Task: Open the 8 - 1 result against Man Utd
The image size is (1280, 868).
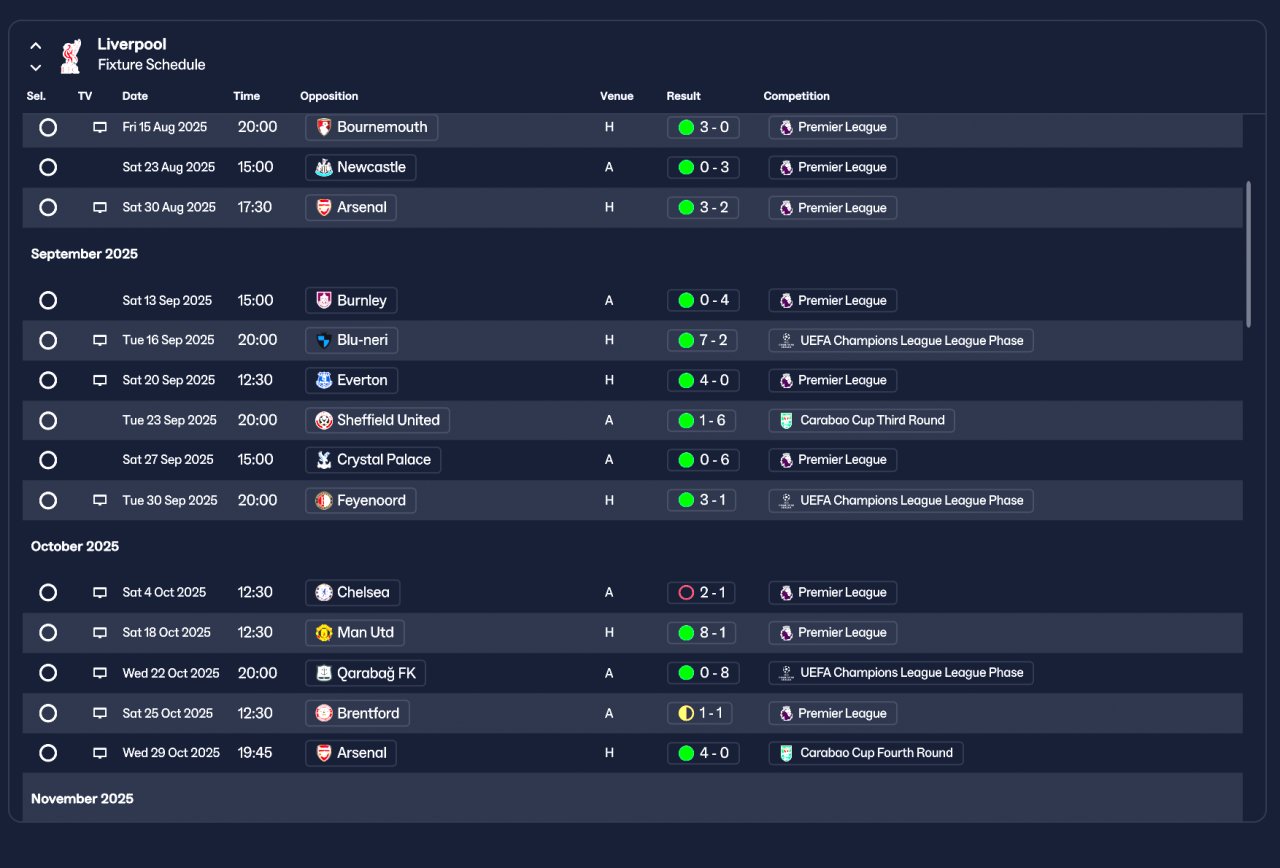Action: click(703, 632)
